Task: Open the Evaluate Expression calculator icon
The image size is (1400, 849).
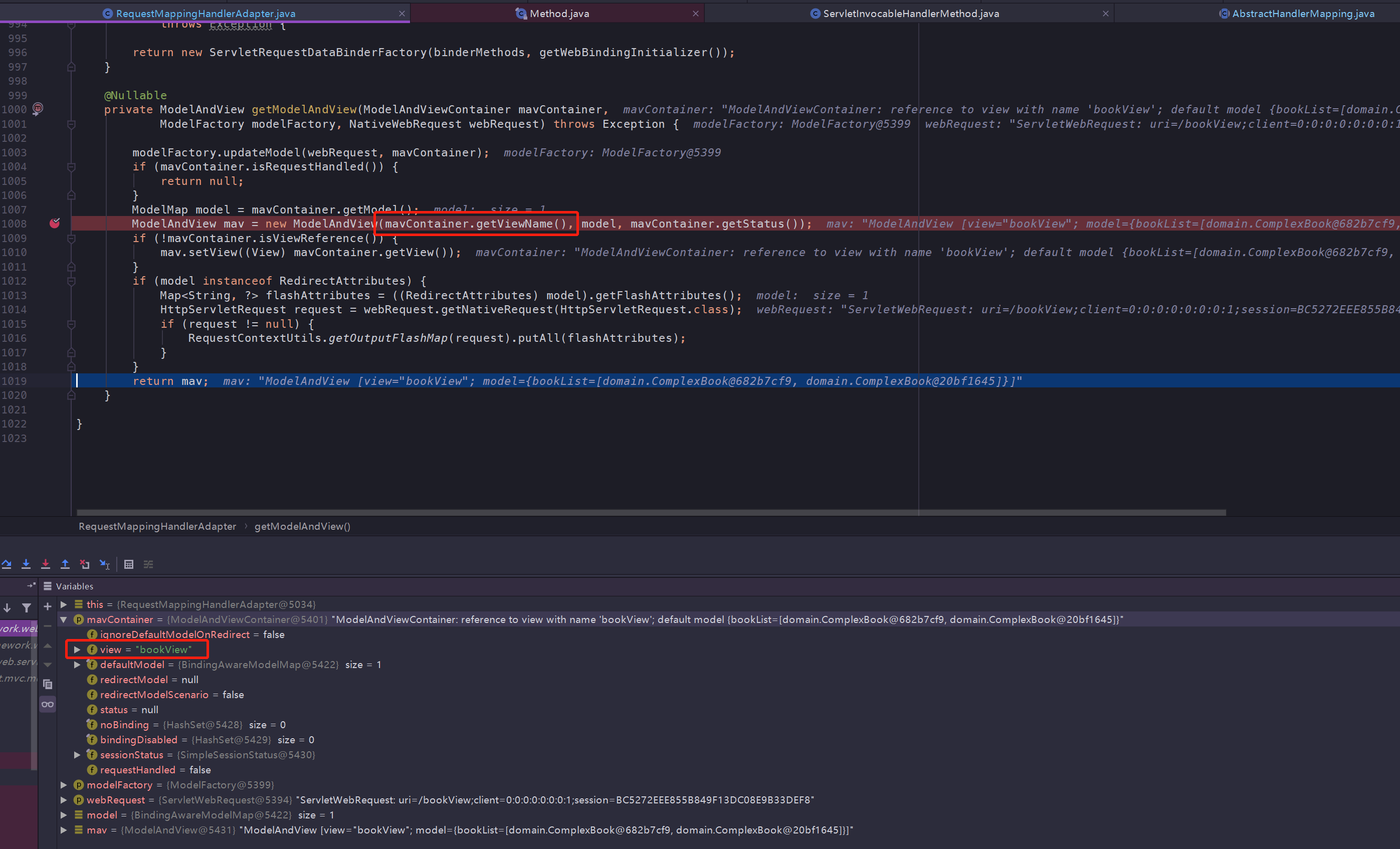Action: pyautogui.click(x=129, y=564)
